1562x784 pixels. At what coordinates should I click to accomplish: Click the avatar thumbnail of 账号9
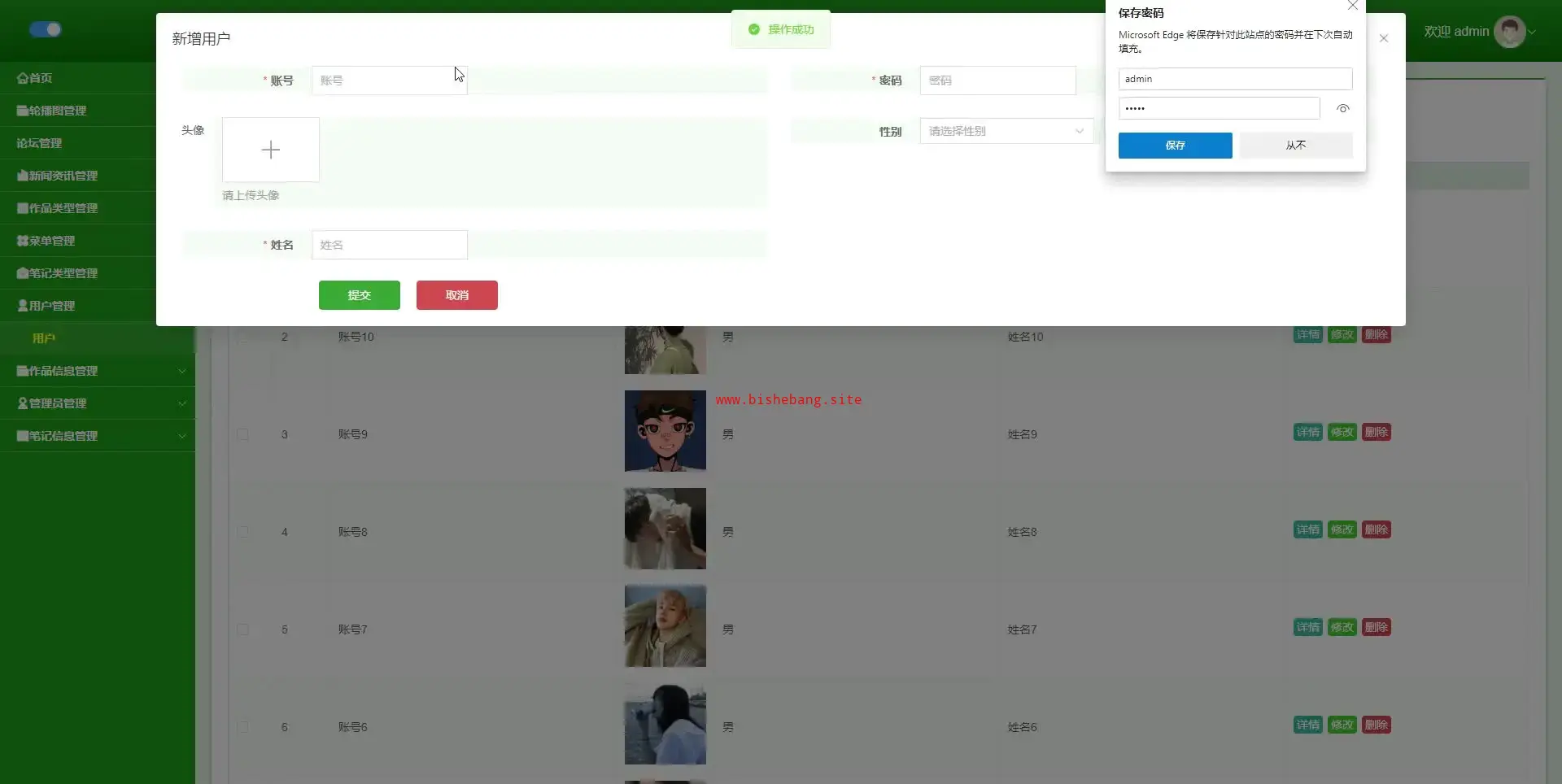coord(665,431)
